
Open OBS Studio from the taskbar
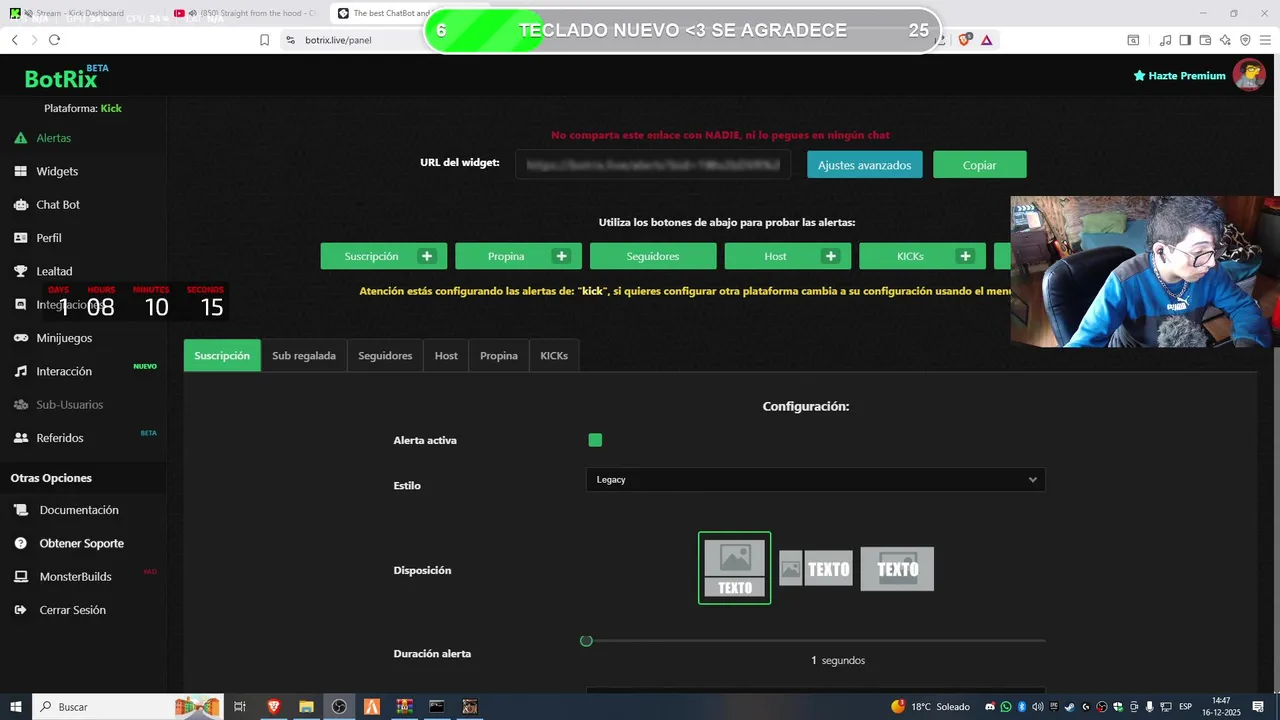339,707
